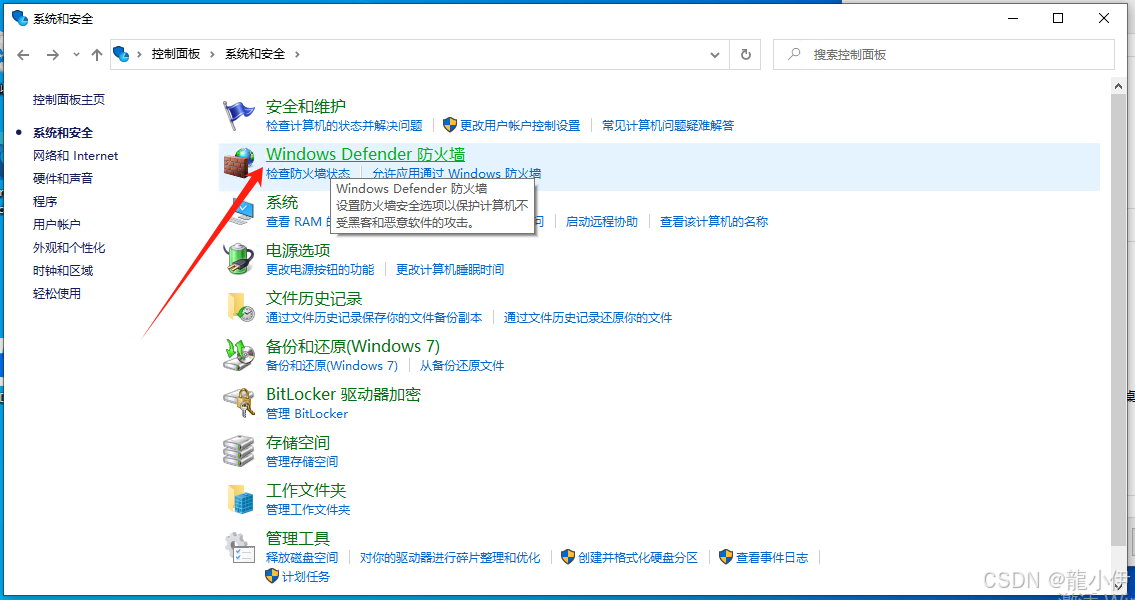Expand chevron after 控制面板 in address bar
The width and height of the screenshot is (1135, 600).
212,54
